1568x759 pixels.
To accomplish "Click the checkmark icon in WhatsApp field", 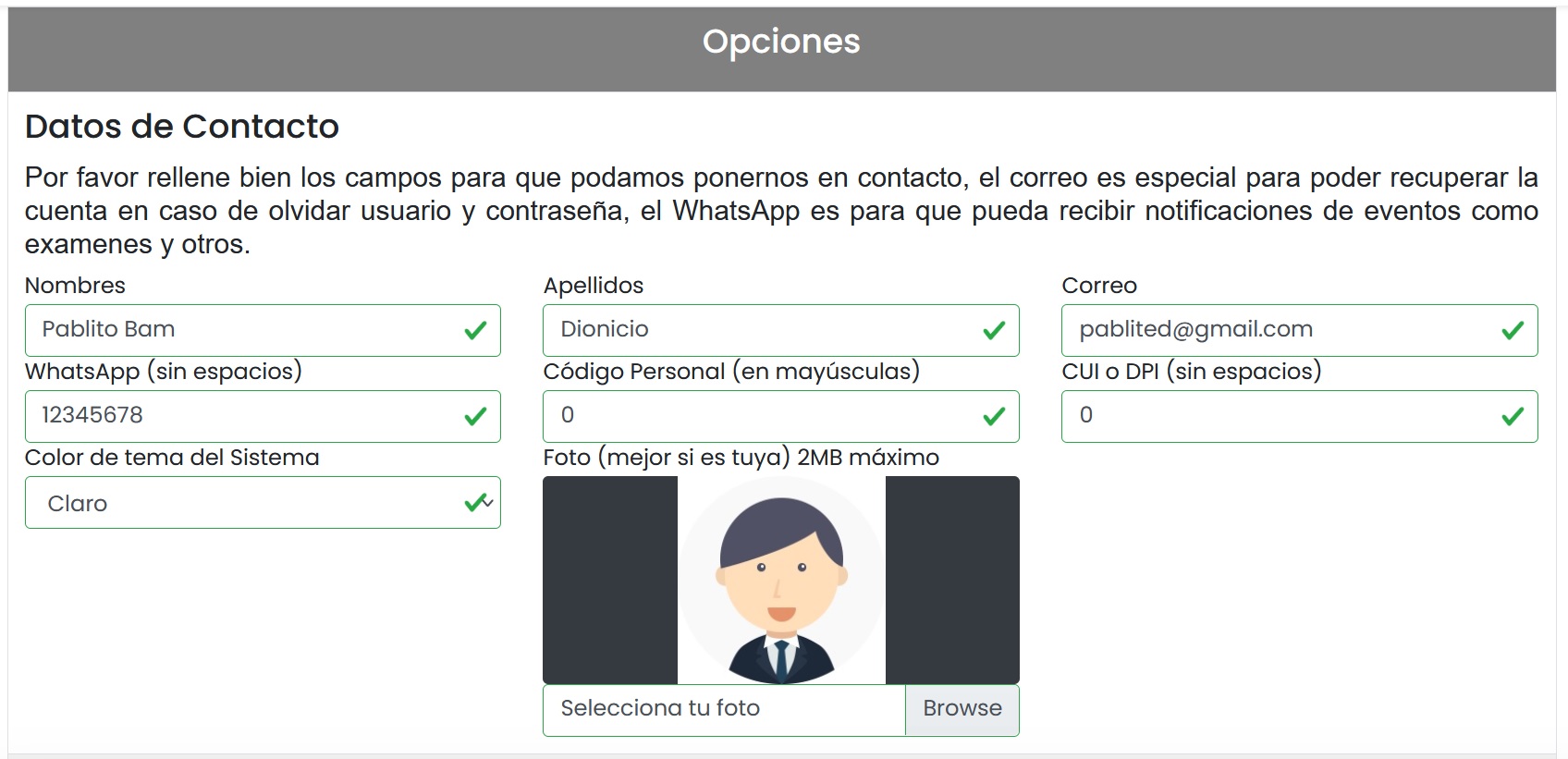I will (475, 416).
